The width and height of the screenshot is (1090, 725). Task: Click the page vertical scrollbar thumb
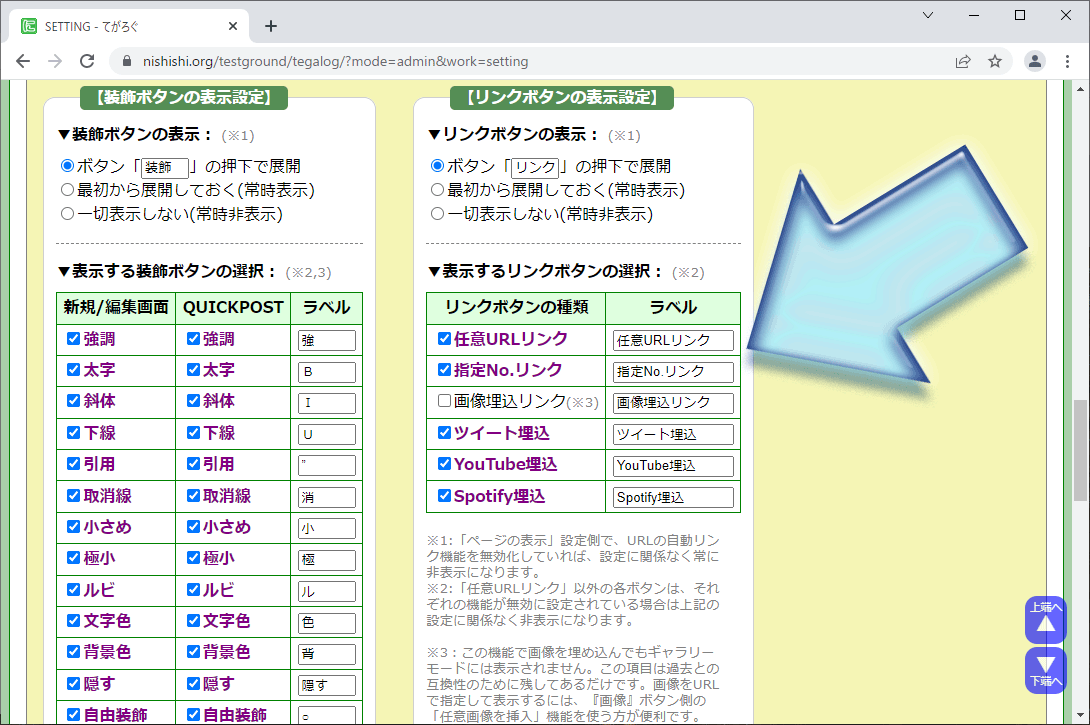pos(1080,450)
